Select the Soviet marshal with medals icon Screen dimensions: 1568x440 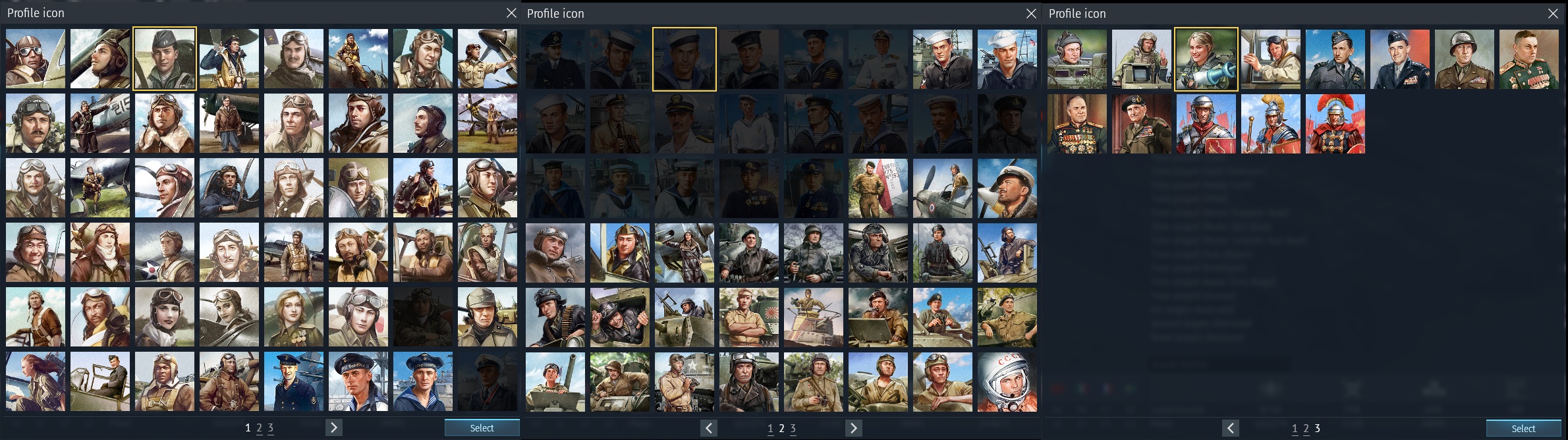(1077, 124)
